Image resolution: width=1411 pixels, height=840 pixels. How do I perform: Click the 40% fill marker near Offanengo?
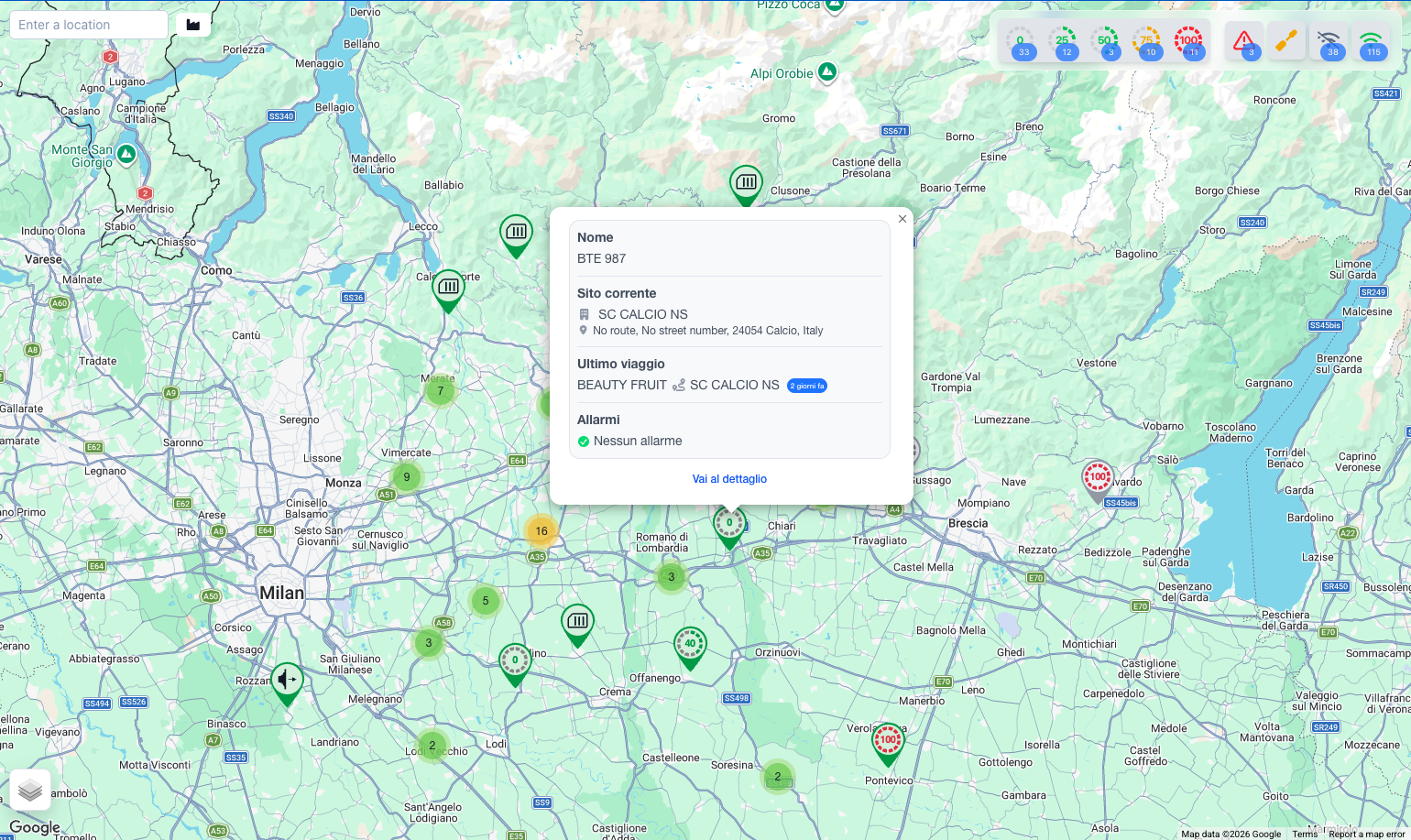pyautogui.click(x=690, y=648)
